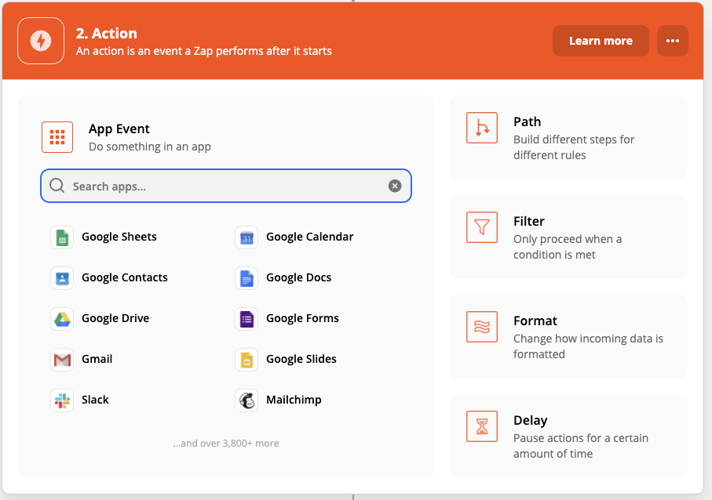Click the '2. Action' header title

pyautogui.click(x=106, y=33)
